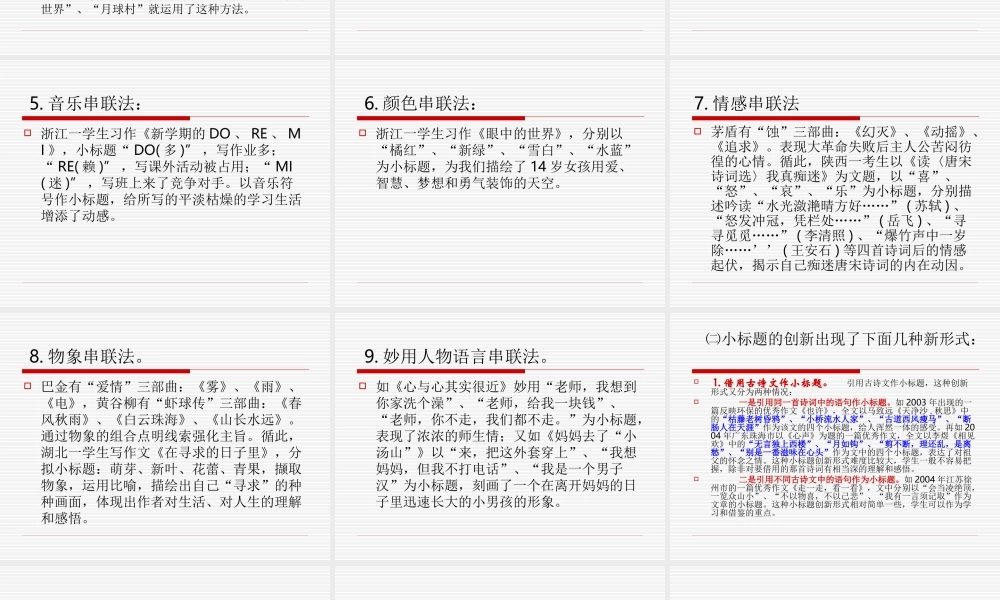The image size is (1000, 600).
Task: Click the paragraph starting "茅盾有“蚀”三部曲"
Action: point(845,198)
